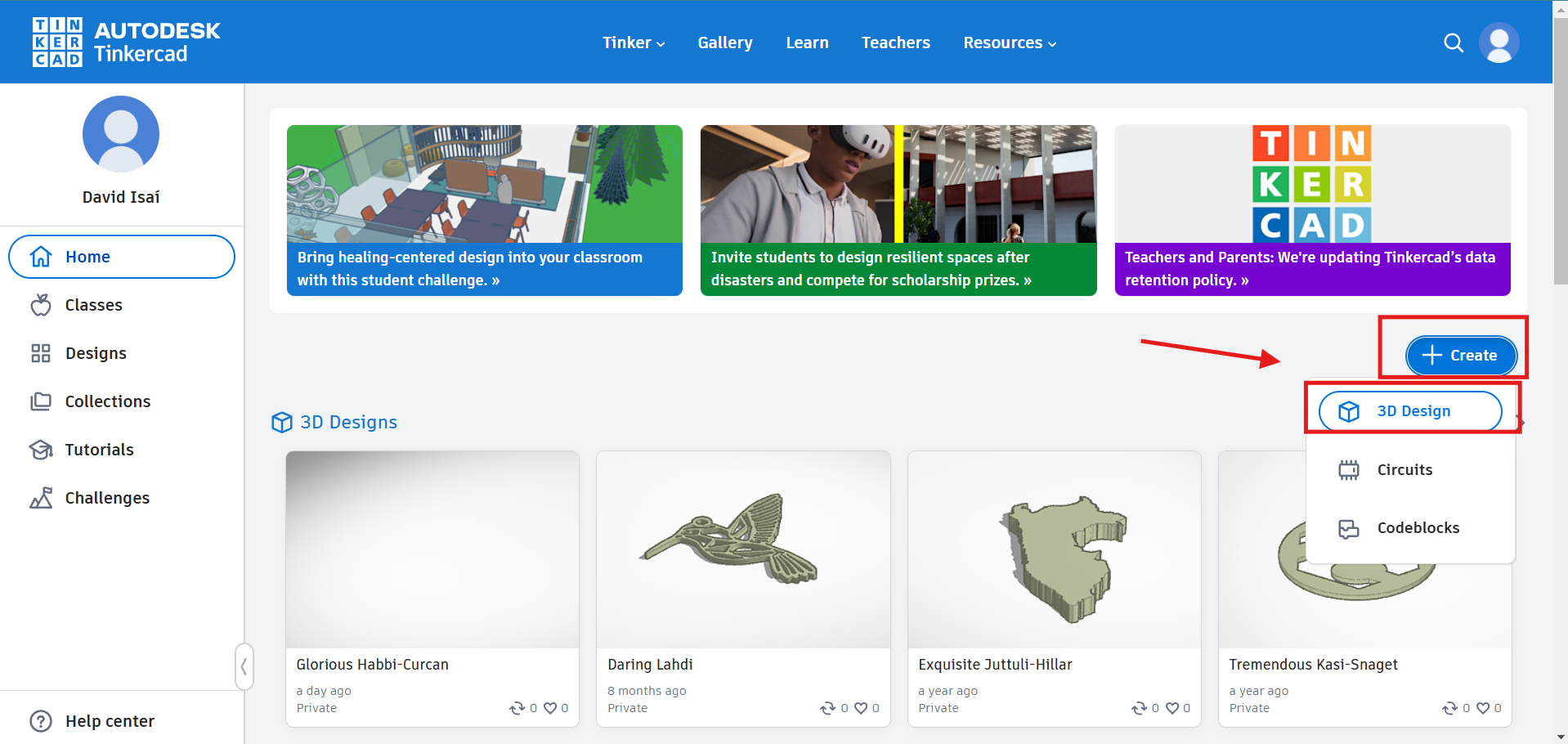1568x744 pixels.
Task: Click the 3D Designs section heading
Action: tap(348, 422)
